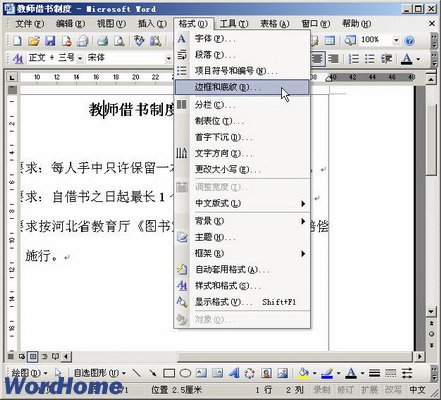Toggle center alignment button
The height and width of the screenshot is (400, 441).
click(317, 59)
